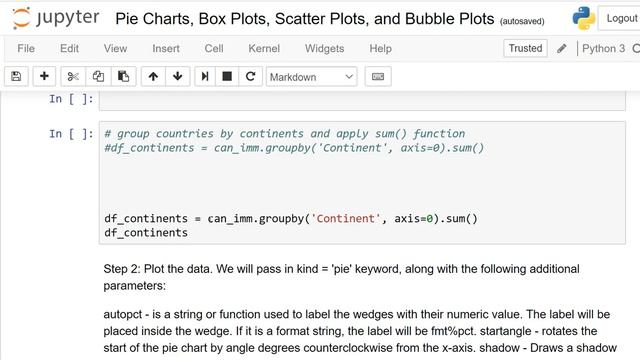Open the command palette keyboard icon
This screenshot has width=640, height=360.
(378, 76)
